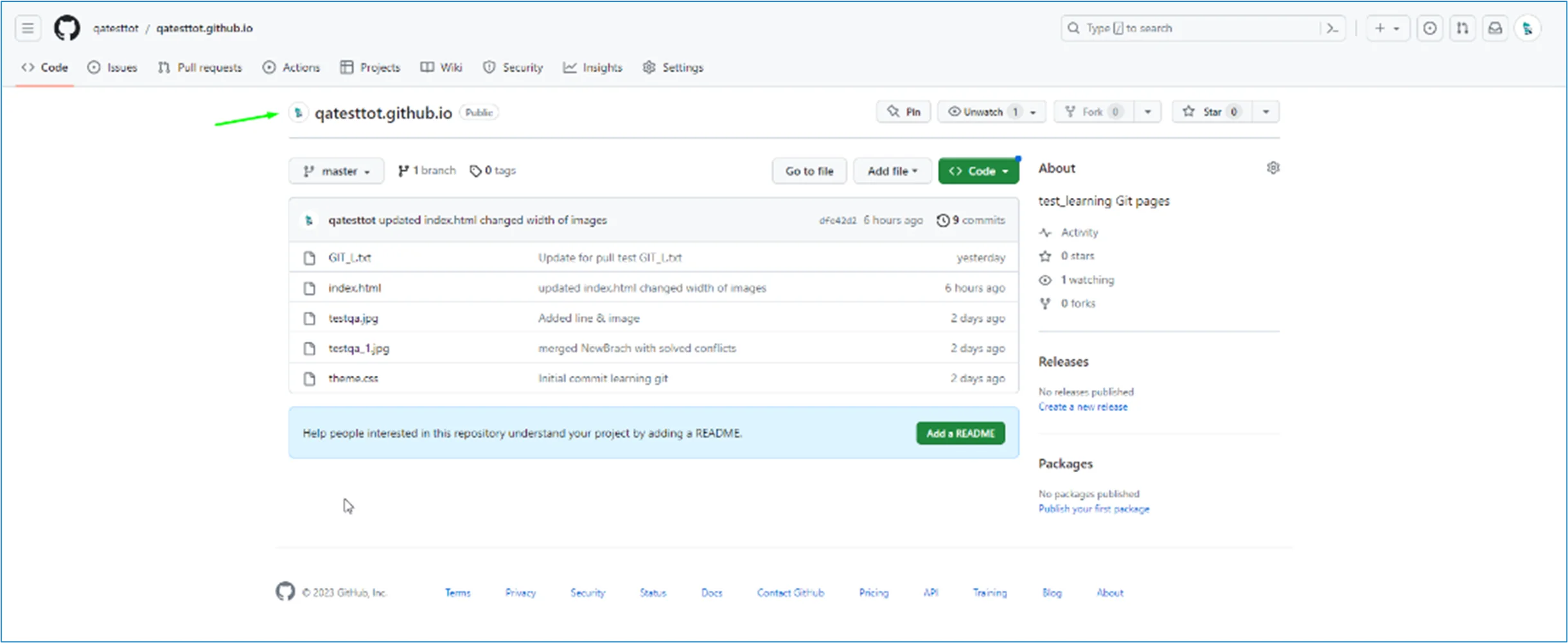Click the notifications inbox icon
1568x643 pixels.
[1495, 28]
